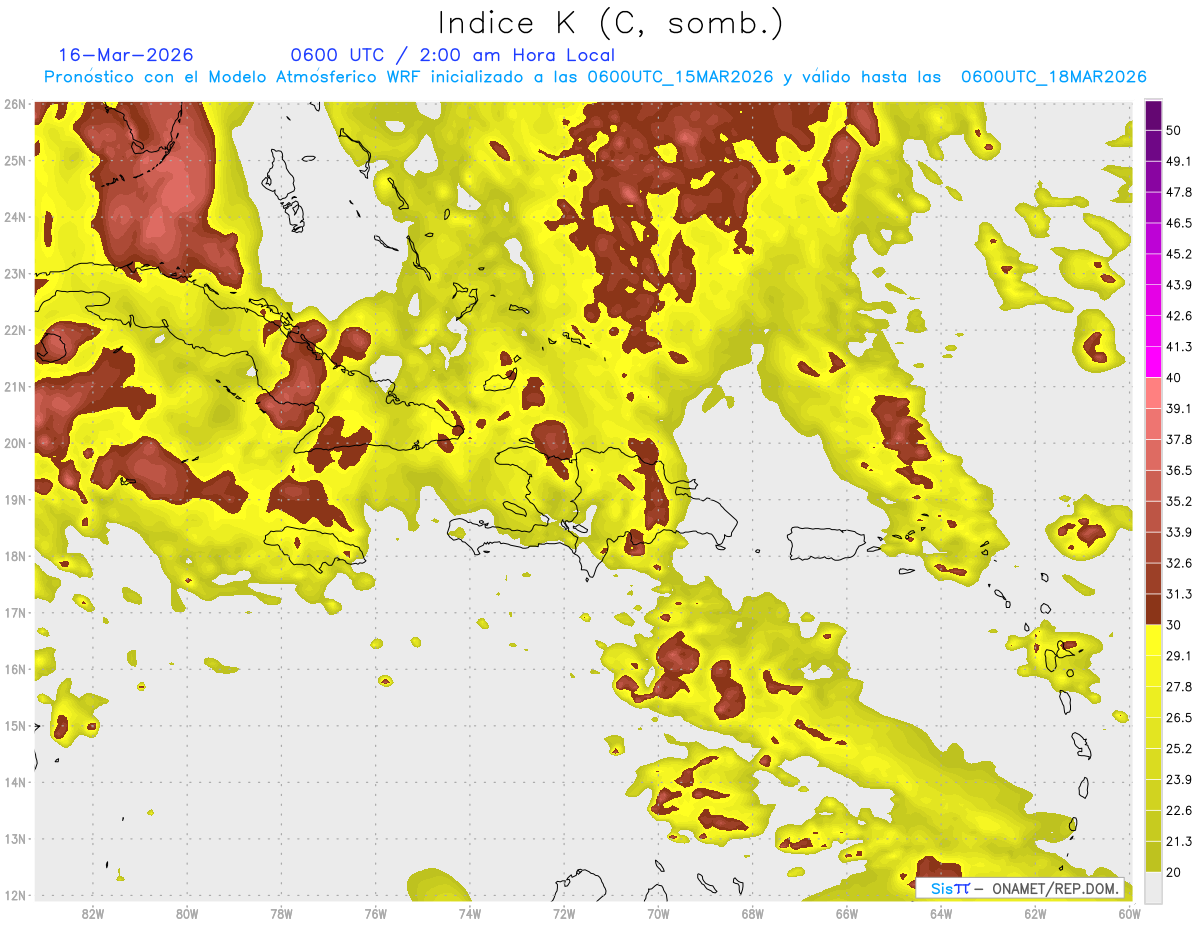
Task: Click color scale value "36.5"
Action: [1179, 470]
